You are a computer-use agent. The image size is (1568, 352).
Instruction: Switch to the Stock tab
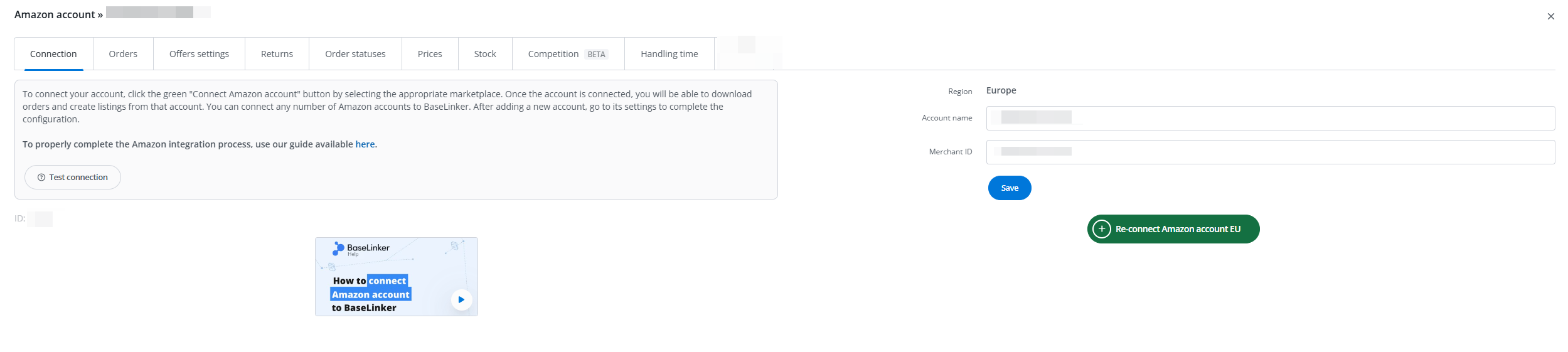[x=485, y=54]
